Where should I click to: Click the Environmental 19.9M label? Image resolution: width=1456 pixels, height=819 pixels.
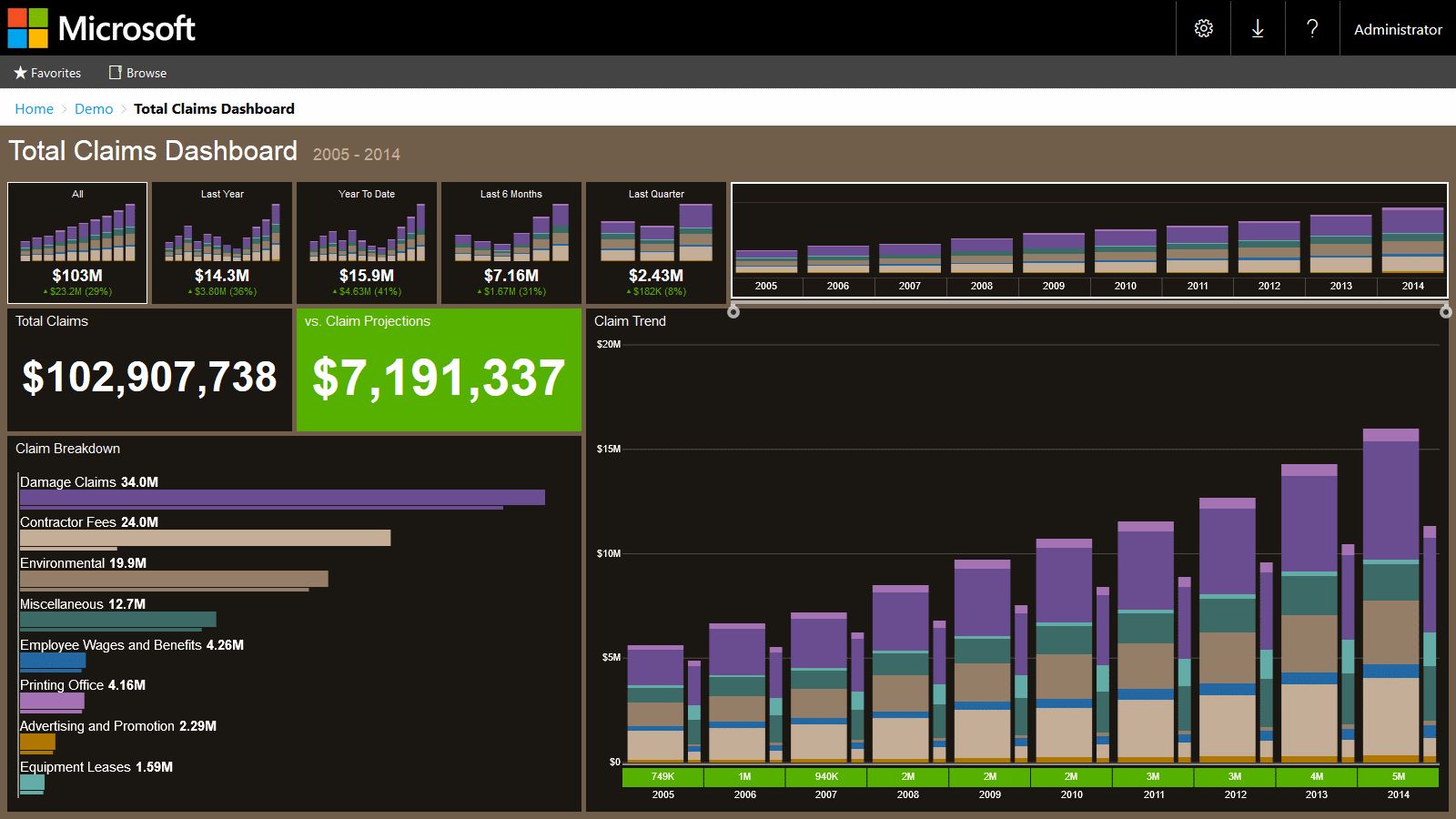point(83,563)
